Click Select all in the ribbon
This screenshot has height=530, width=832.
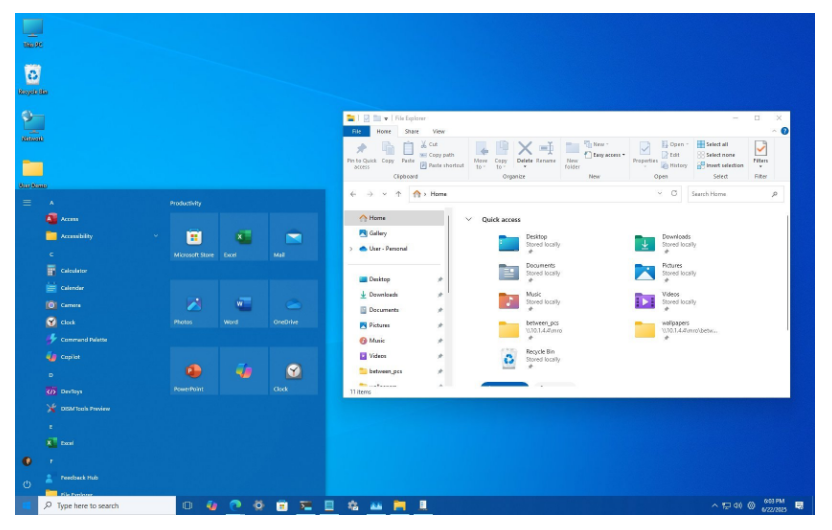point(717,144)
